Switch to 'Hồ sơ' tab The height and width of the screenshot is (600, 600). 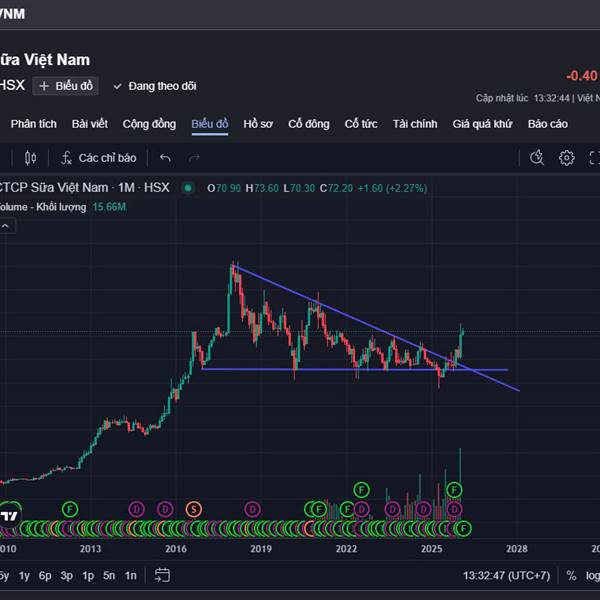(x=258, y=124)
